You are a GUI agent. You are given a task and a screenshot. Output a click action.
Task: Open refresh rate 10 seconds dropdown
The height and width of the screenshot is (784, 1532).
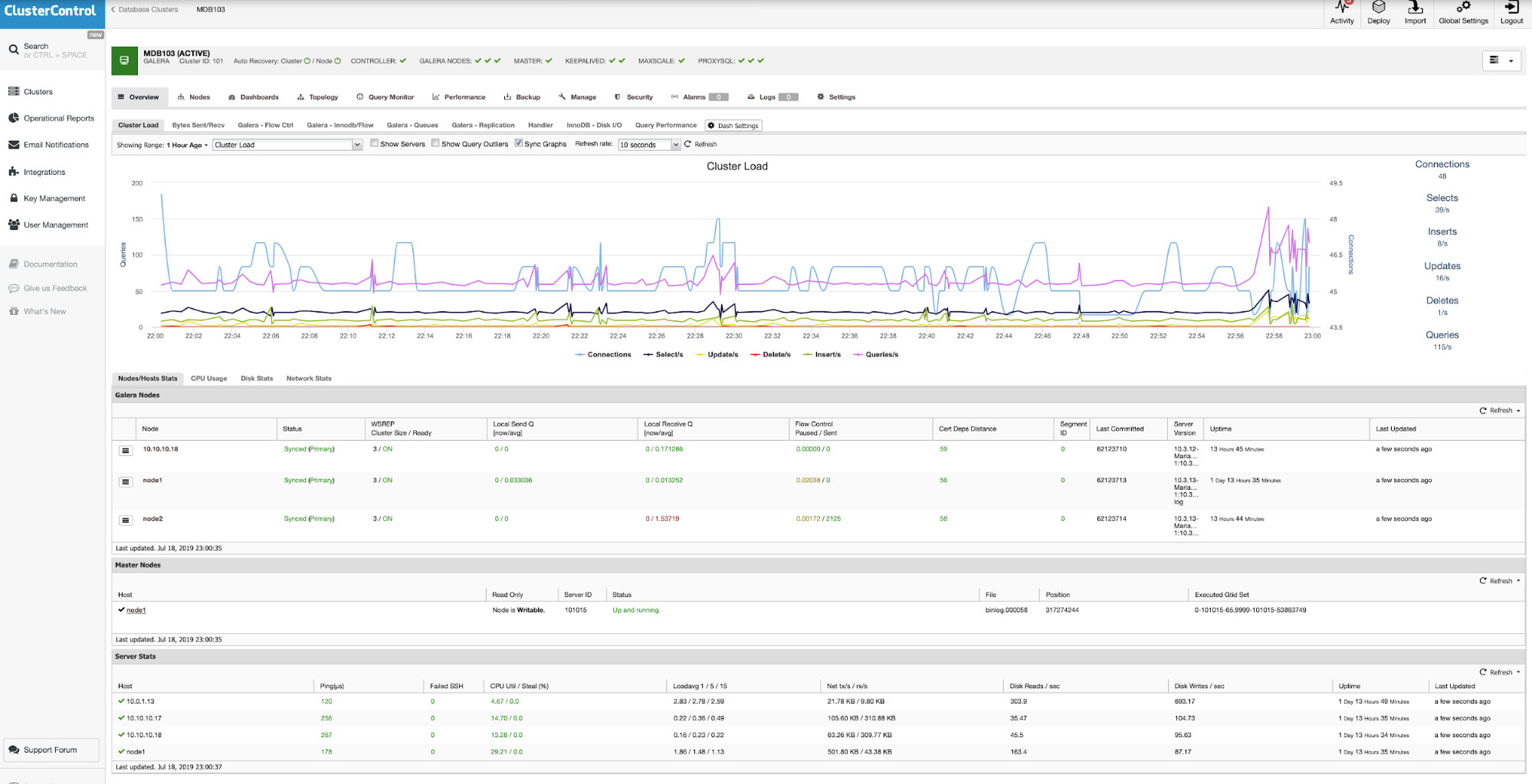point(648,145)
